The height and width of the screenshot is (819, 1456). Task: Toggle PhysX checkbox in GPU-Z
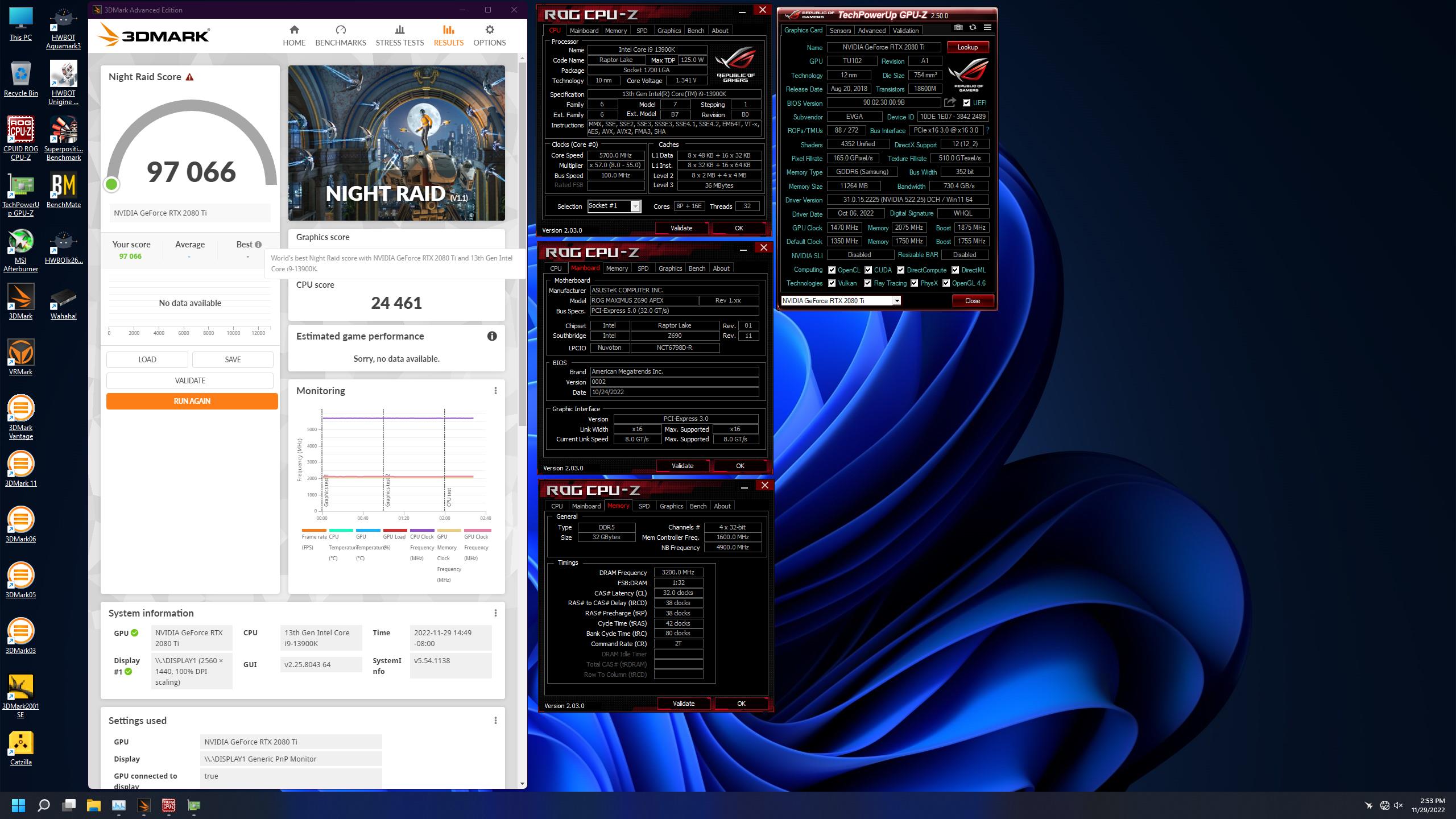(914, 283)
